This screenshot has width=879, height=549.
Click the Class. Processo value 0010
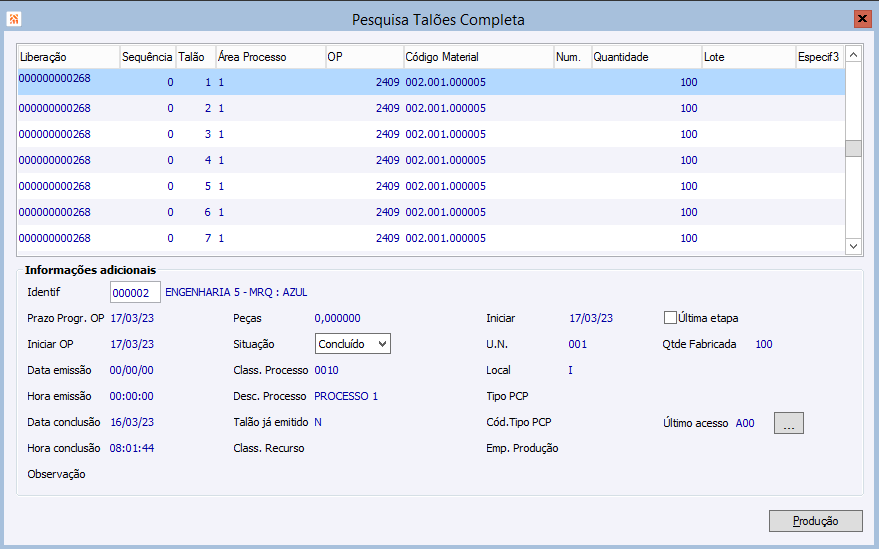pyautogui.click(x=326, y=370)
